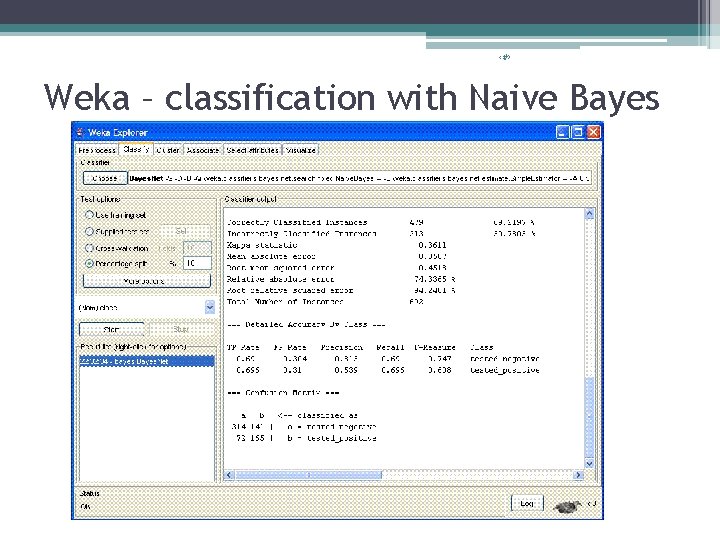720x540 pixels.
Task: Maximize the Weka Explorer window
Action: 578,132
